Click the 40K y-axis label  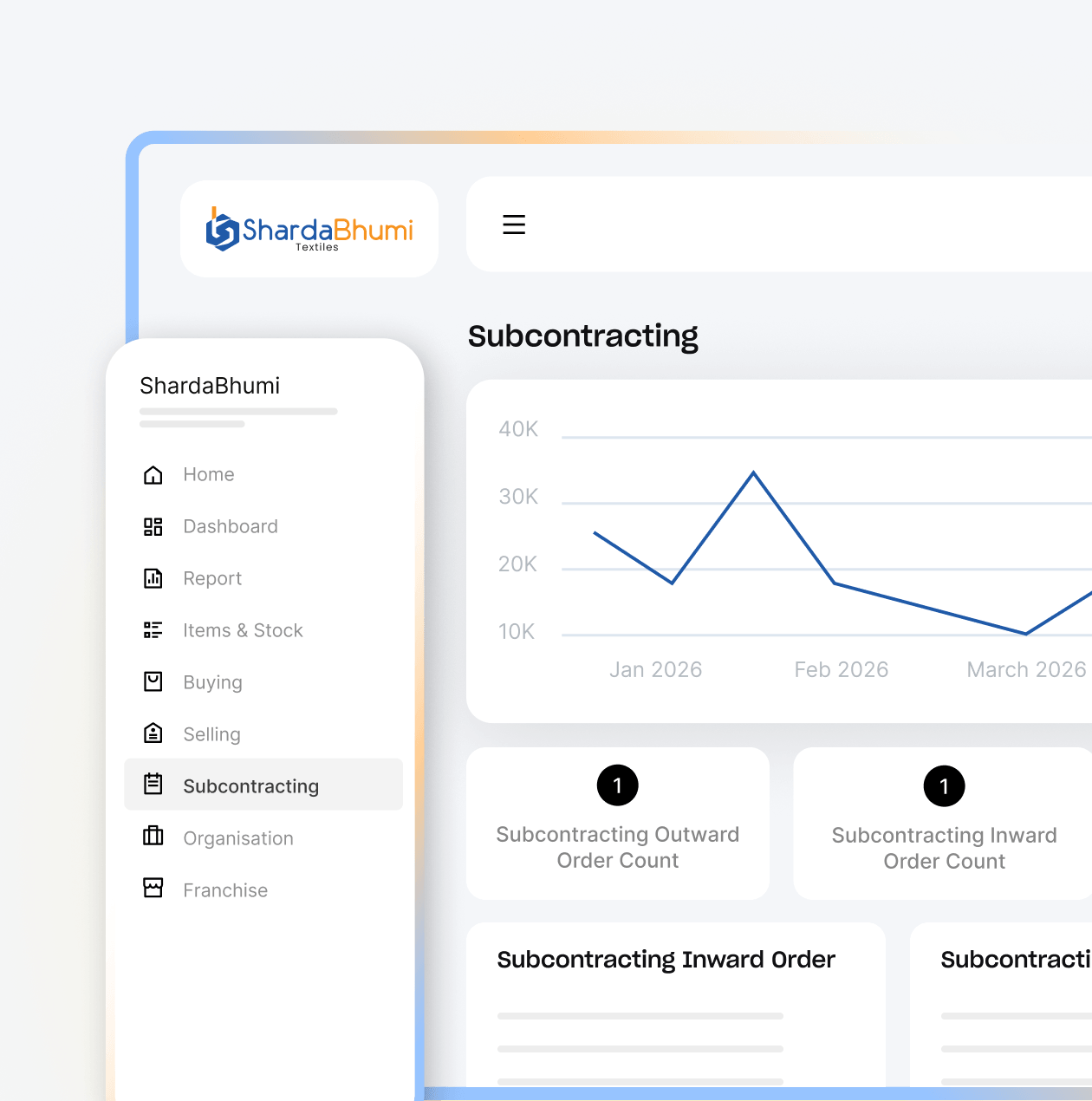coord(518,429)
